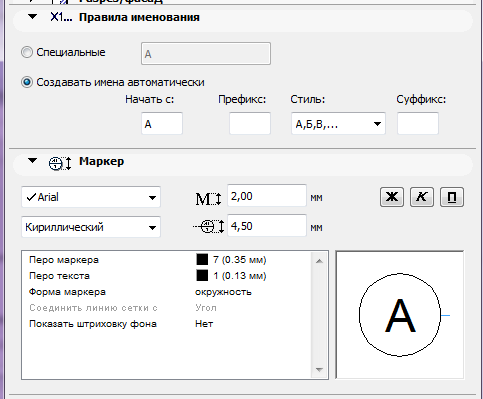Click the X1 naming rules icon
483x399 pixels.
pyautogui.click(x=61, y=17)
